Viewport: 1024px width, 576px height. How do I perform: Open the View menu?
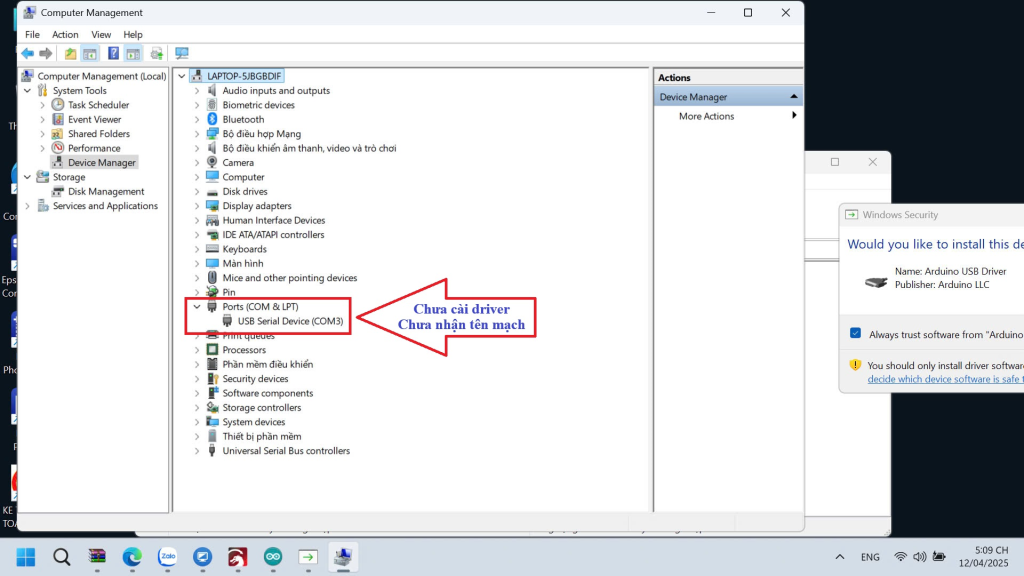[101, 35]
